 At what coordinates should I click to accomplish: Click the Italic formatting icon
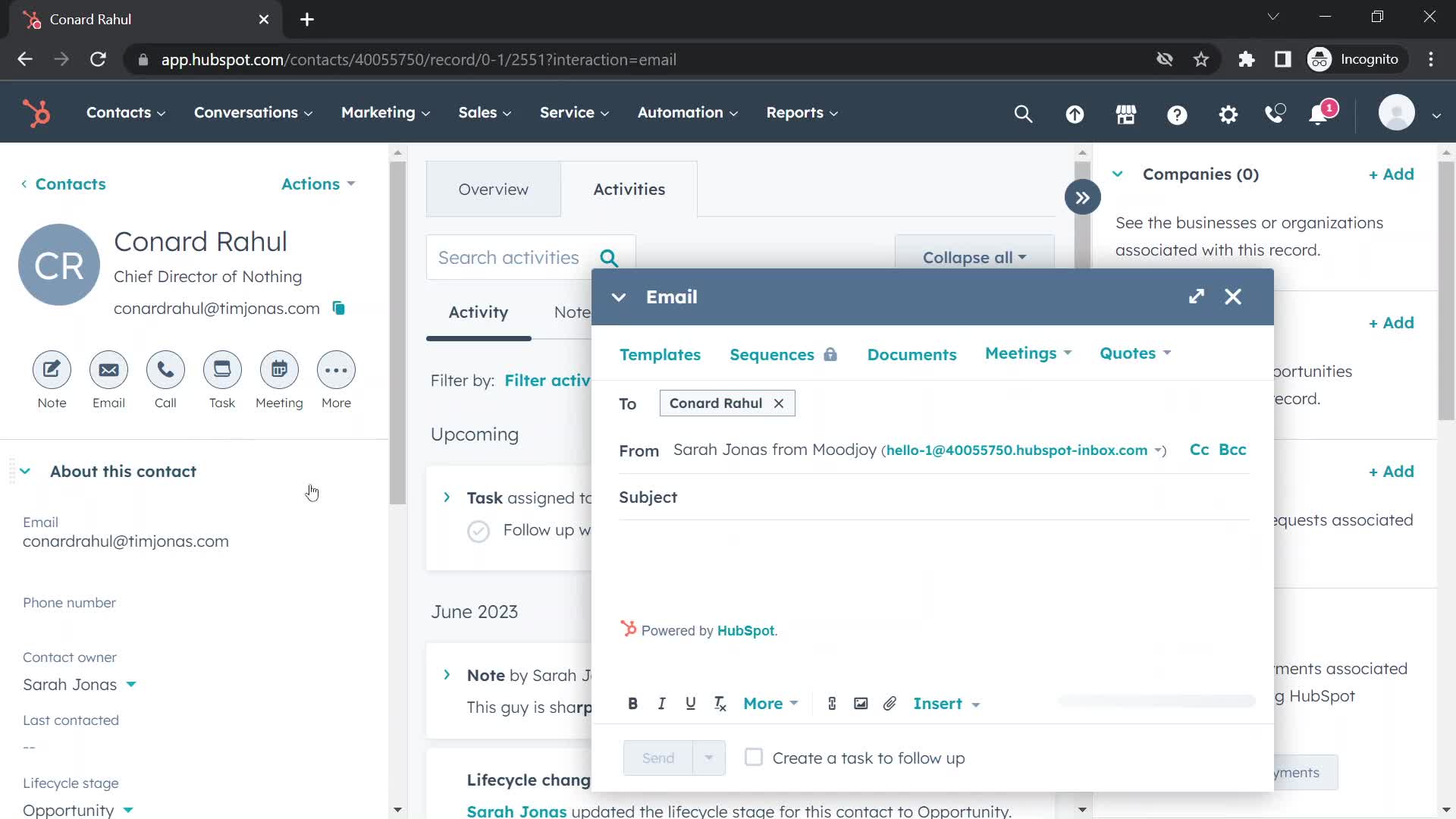pos(661,703)
